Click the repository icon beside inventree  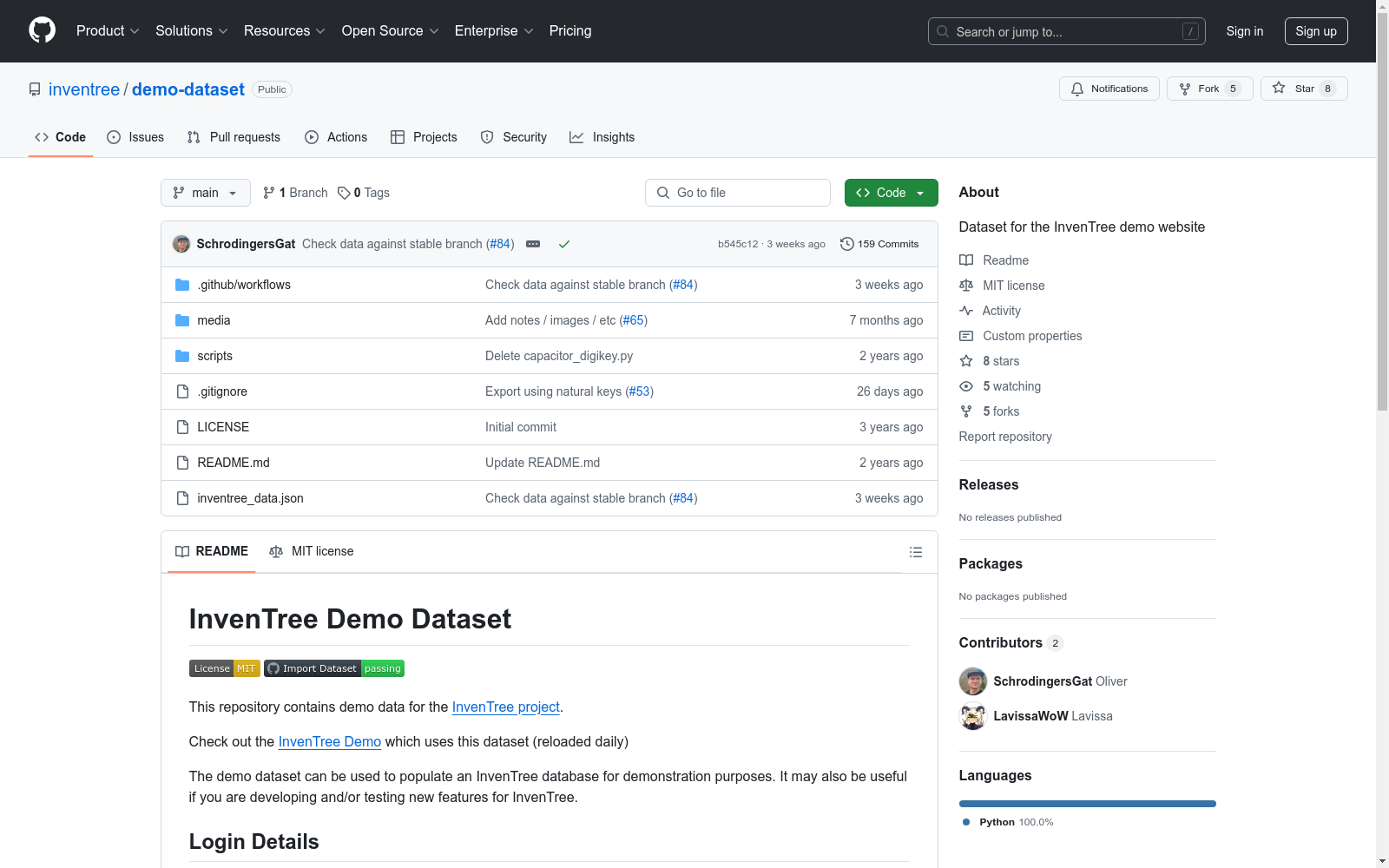click(35, 89)
